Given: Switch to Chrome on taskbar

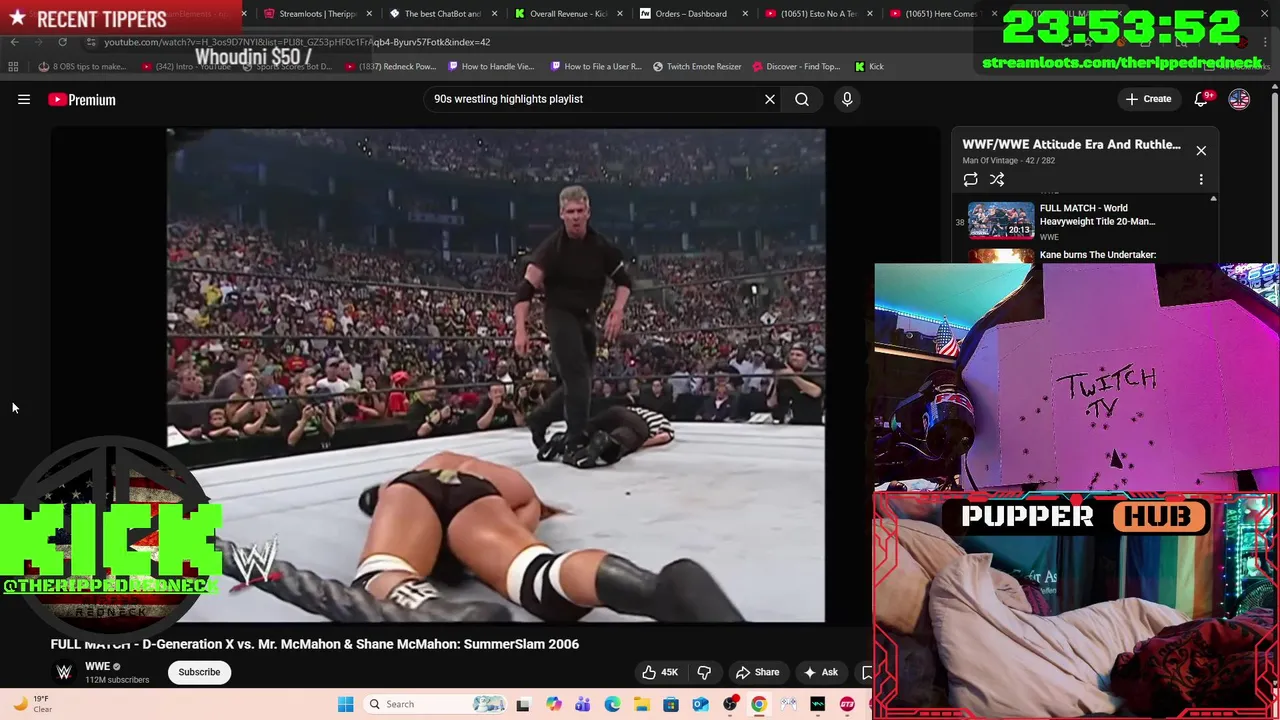Looking at the screenshot, I should point(759,704).
